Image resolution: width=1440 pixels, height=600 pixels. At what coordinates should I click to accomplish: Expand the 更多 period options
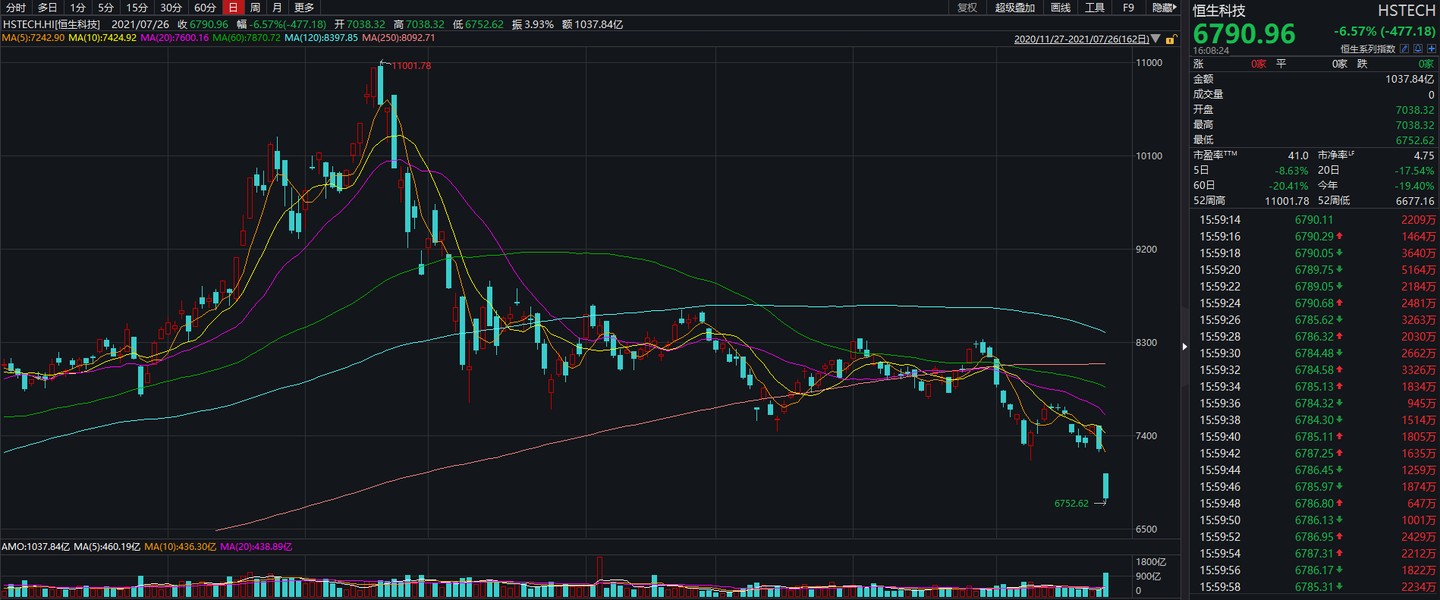[304, 8]
